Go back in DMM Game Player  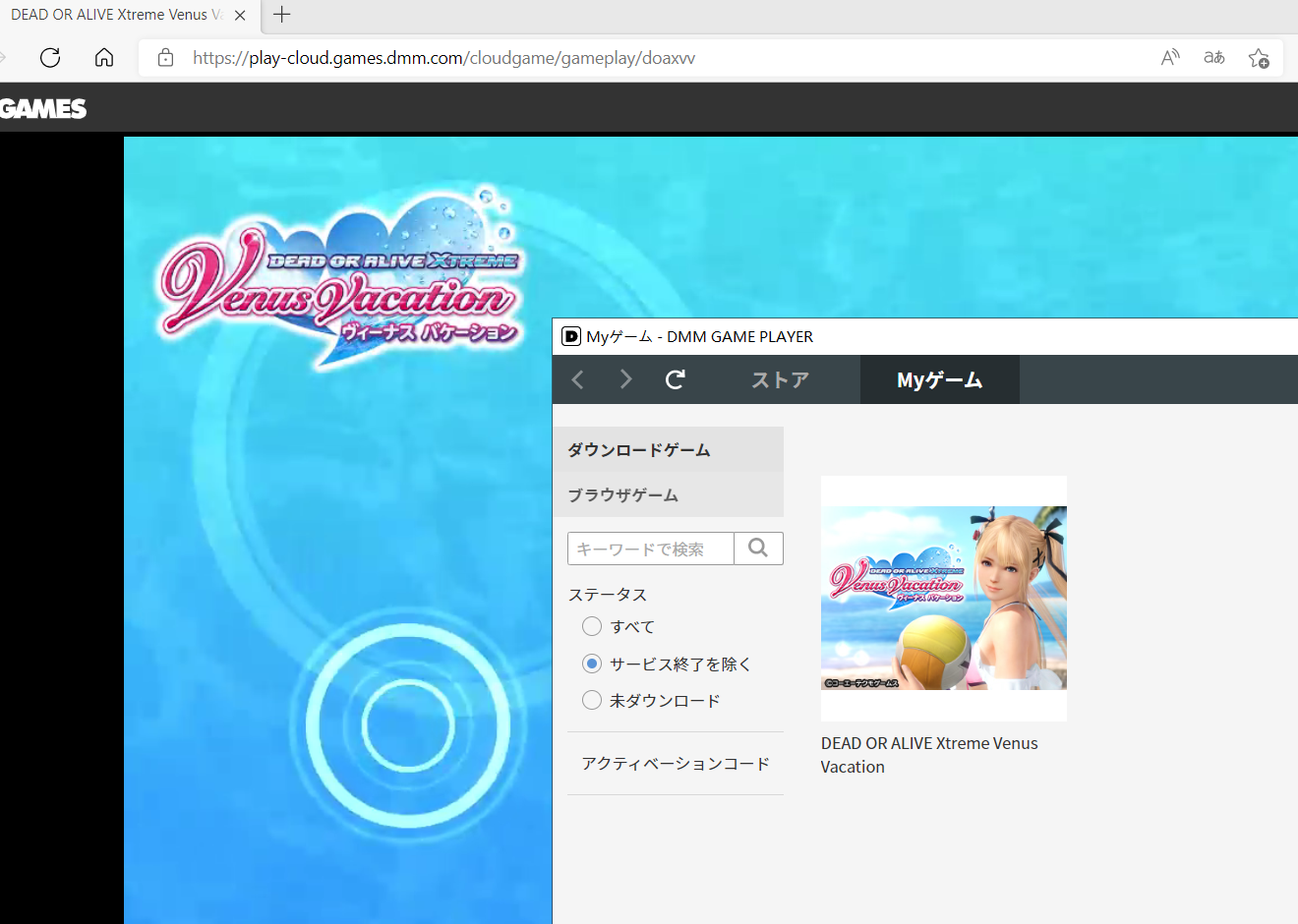[578, 379]
